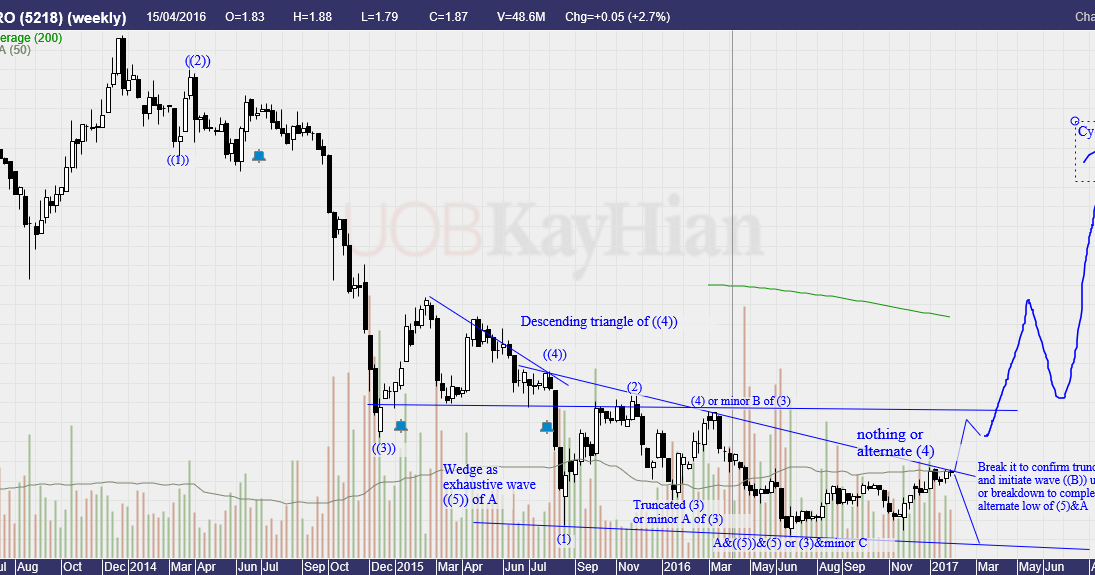Click the 2015 label on the time axis

point(409,567)
